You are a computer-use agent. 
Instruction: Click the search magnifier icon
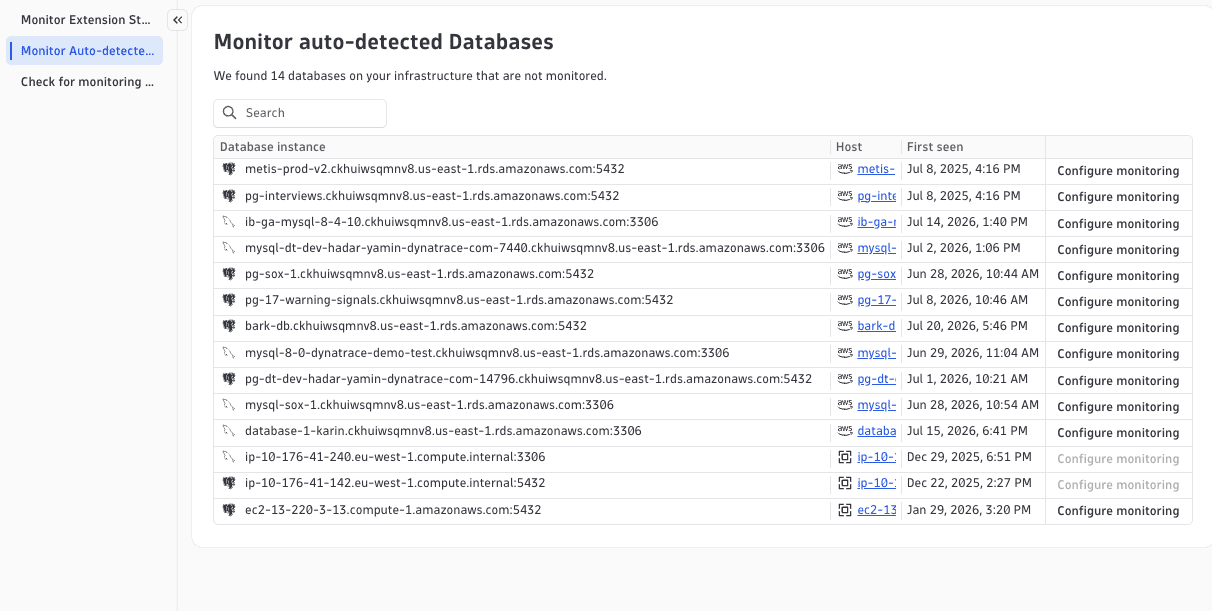[230, 113]
